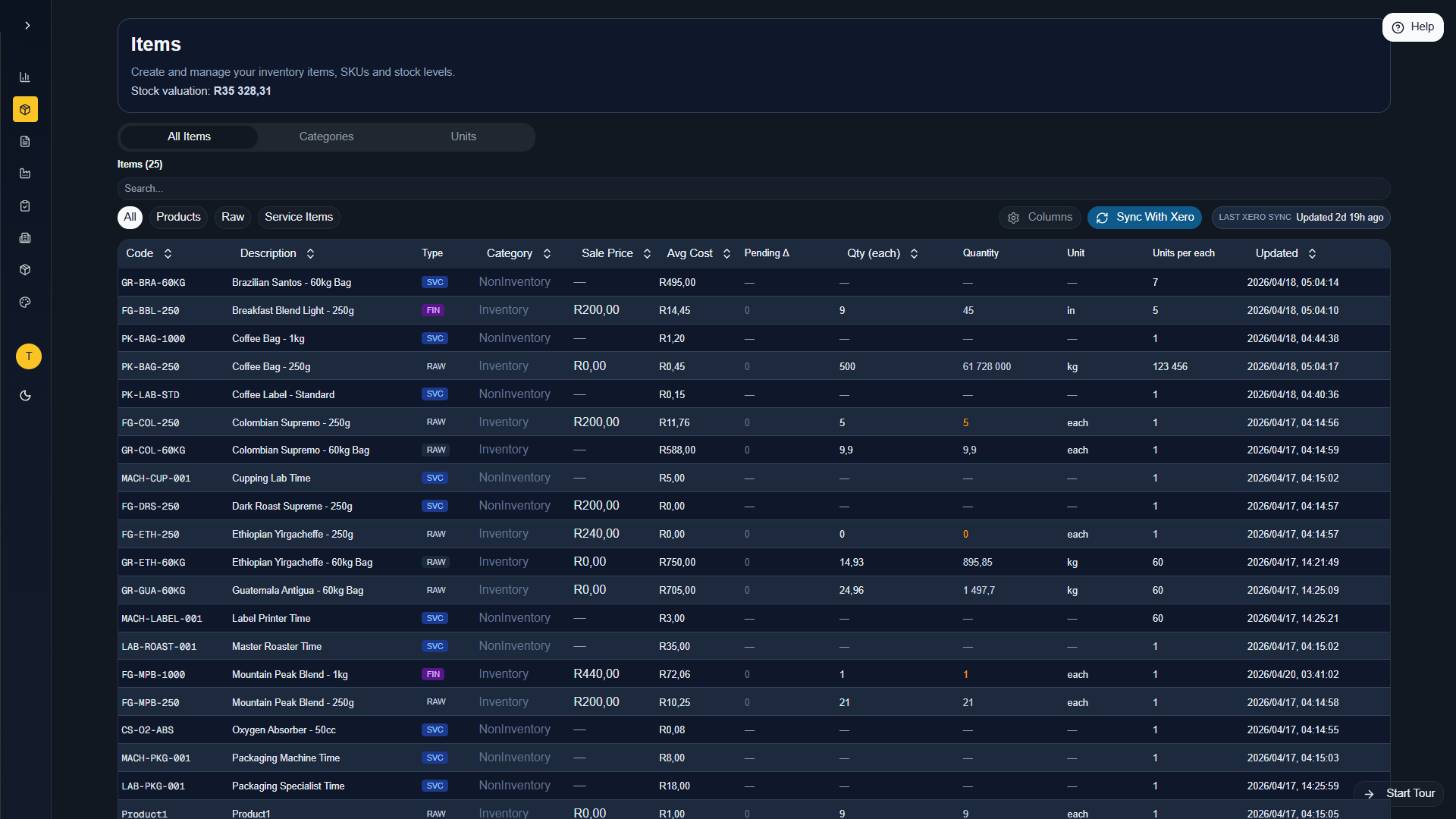Image resolution: width=1456 pixels, height=819 pixels.
Task: Open the bar chart dashboard icon
Action: [x=25, y=77]
